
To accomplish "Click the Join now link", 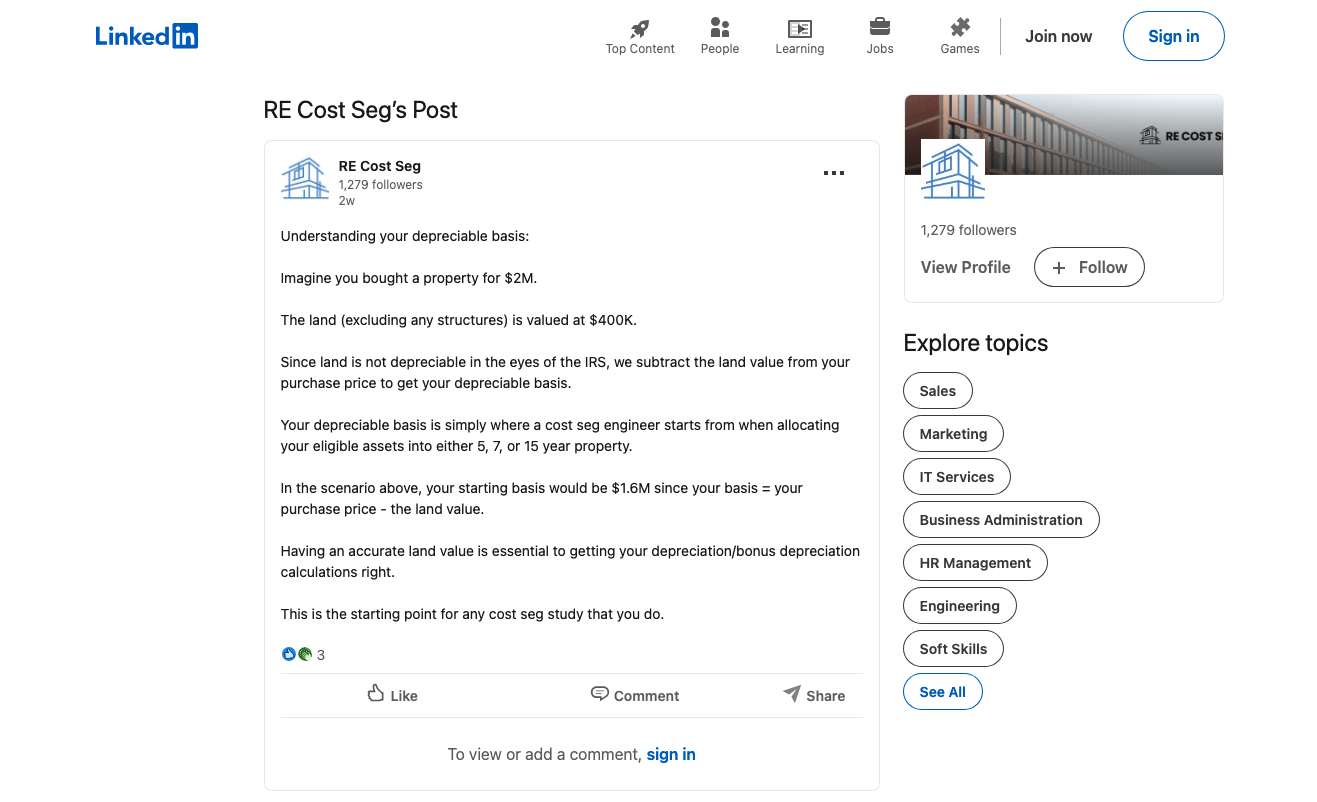I will [x=1059, y=36].
